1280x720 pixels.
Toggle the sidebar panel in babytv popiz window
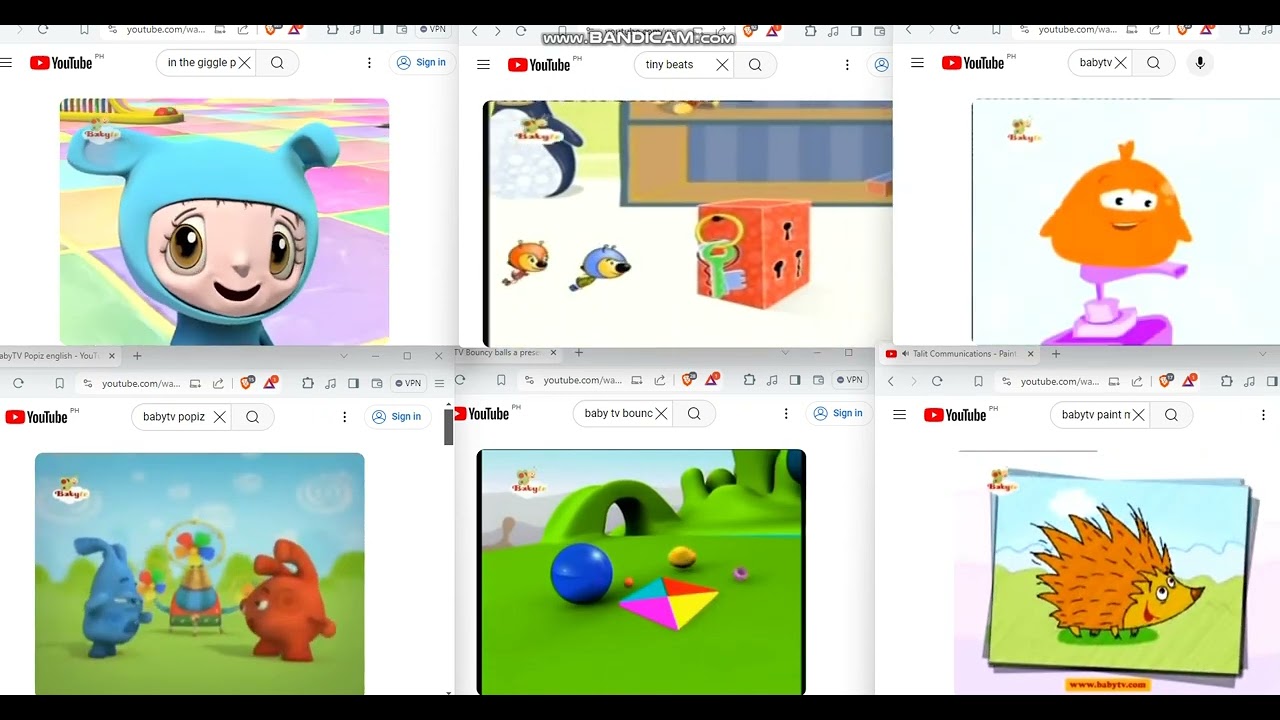click(x=353, y=383)
